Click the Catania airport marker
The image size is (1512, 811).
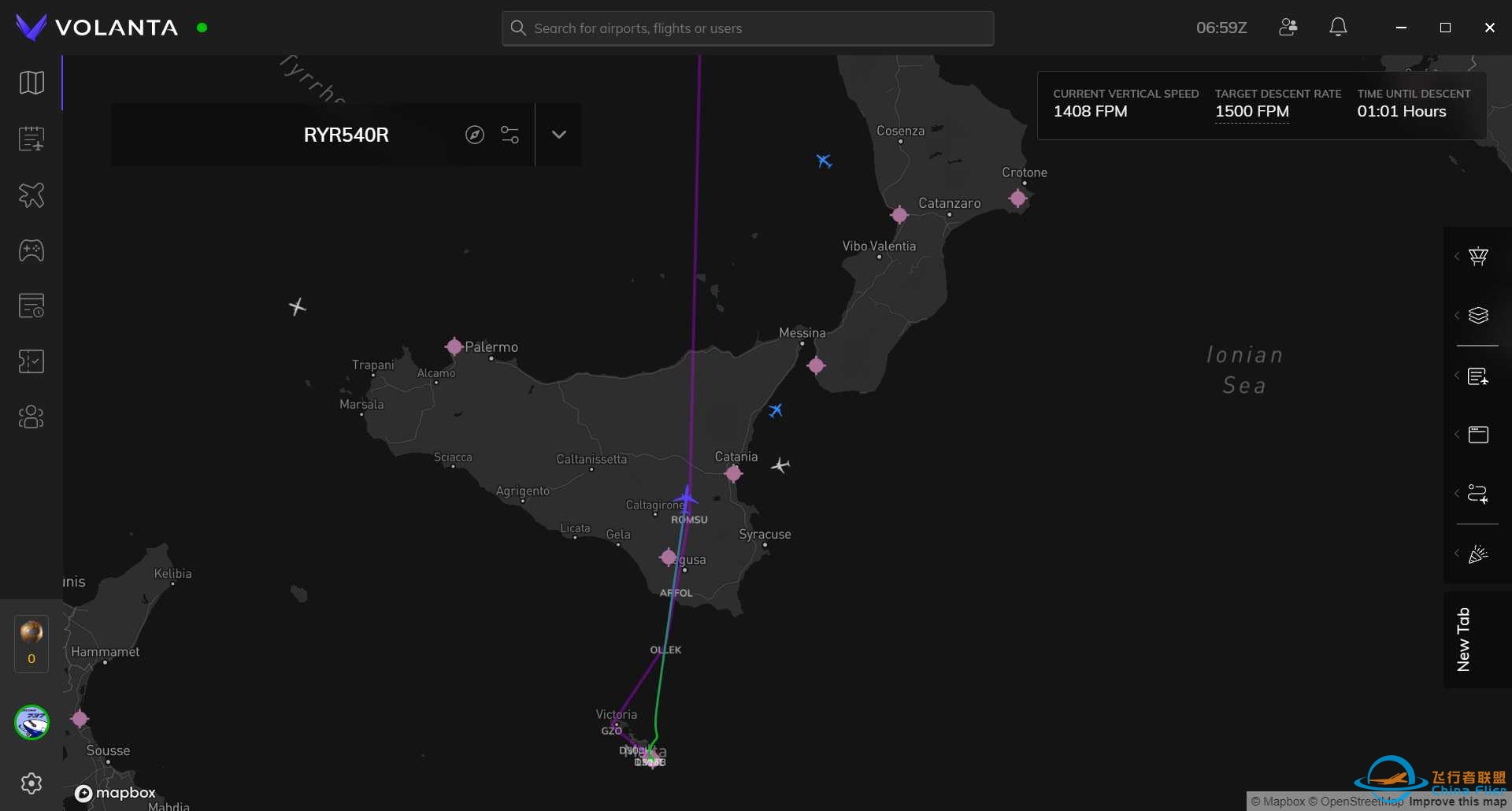[733, 473]
